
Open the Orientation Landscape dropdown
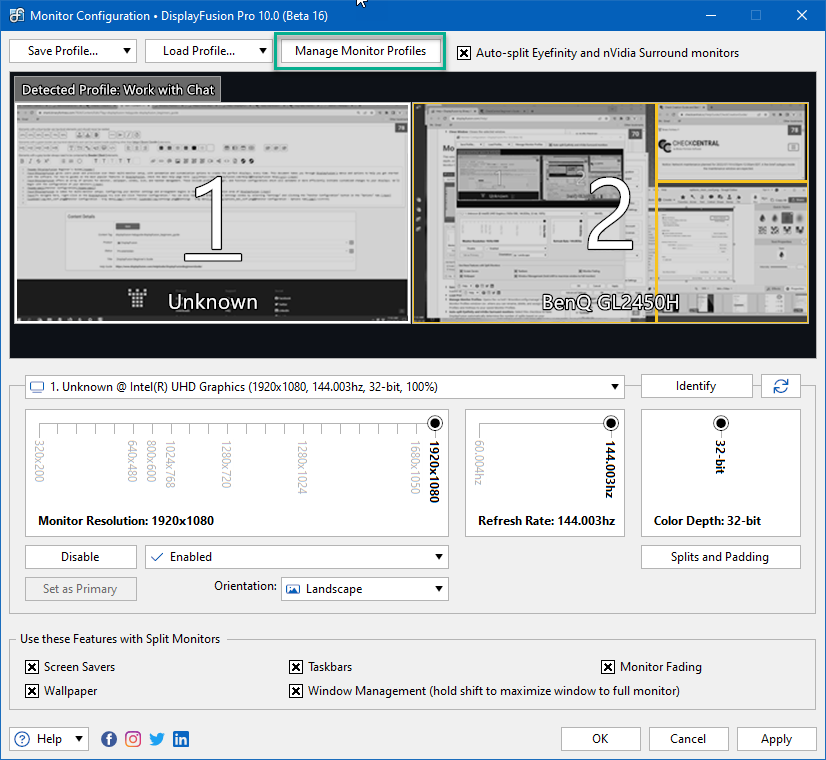(438, 589)
